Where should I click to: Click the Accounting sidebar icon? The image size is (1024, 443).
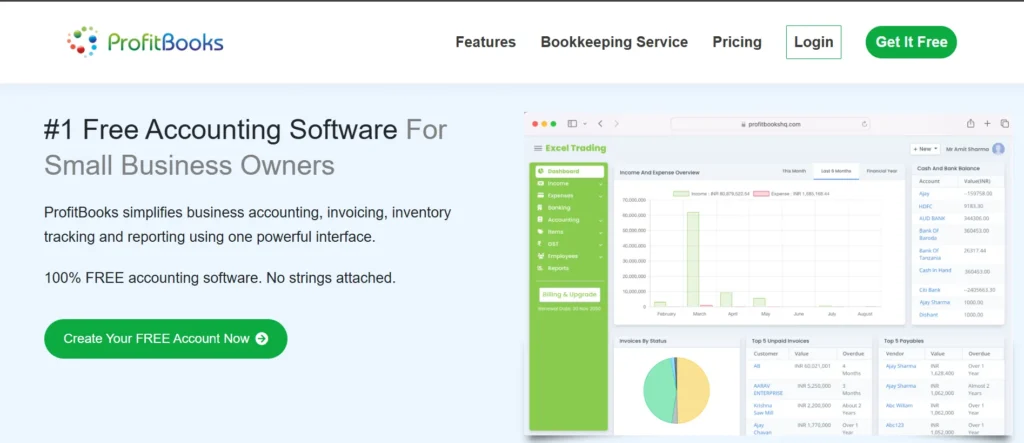(x=541, y=220)
